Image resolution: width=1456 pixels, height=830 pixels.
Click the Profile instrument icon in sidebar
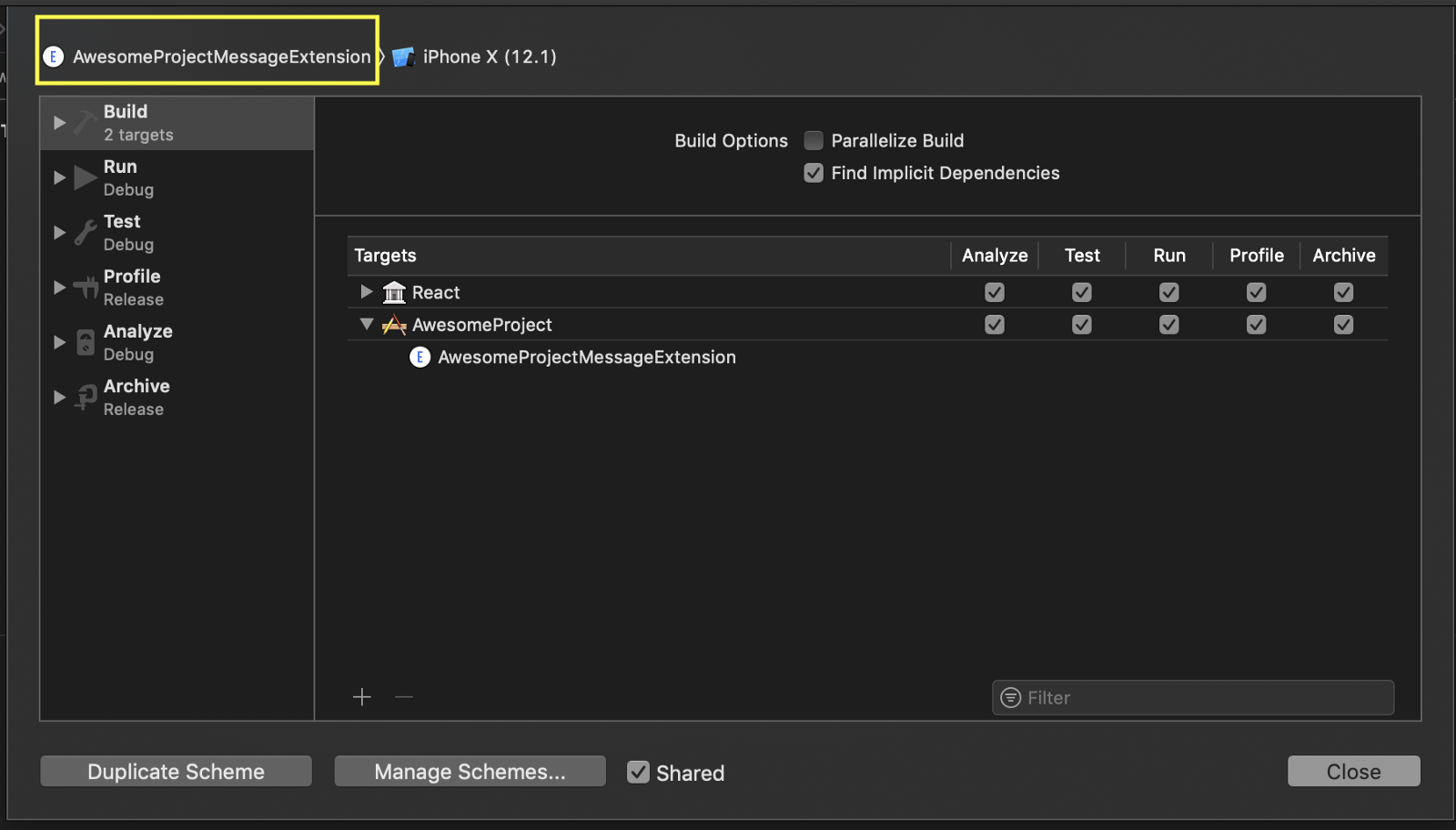[x=86, y=288]
